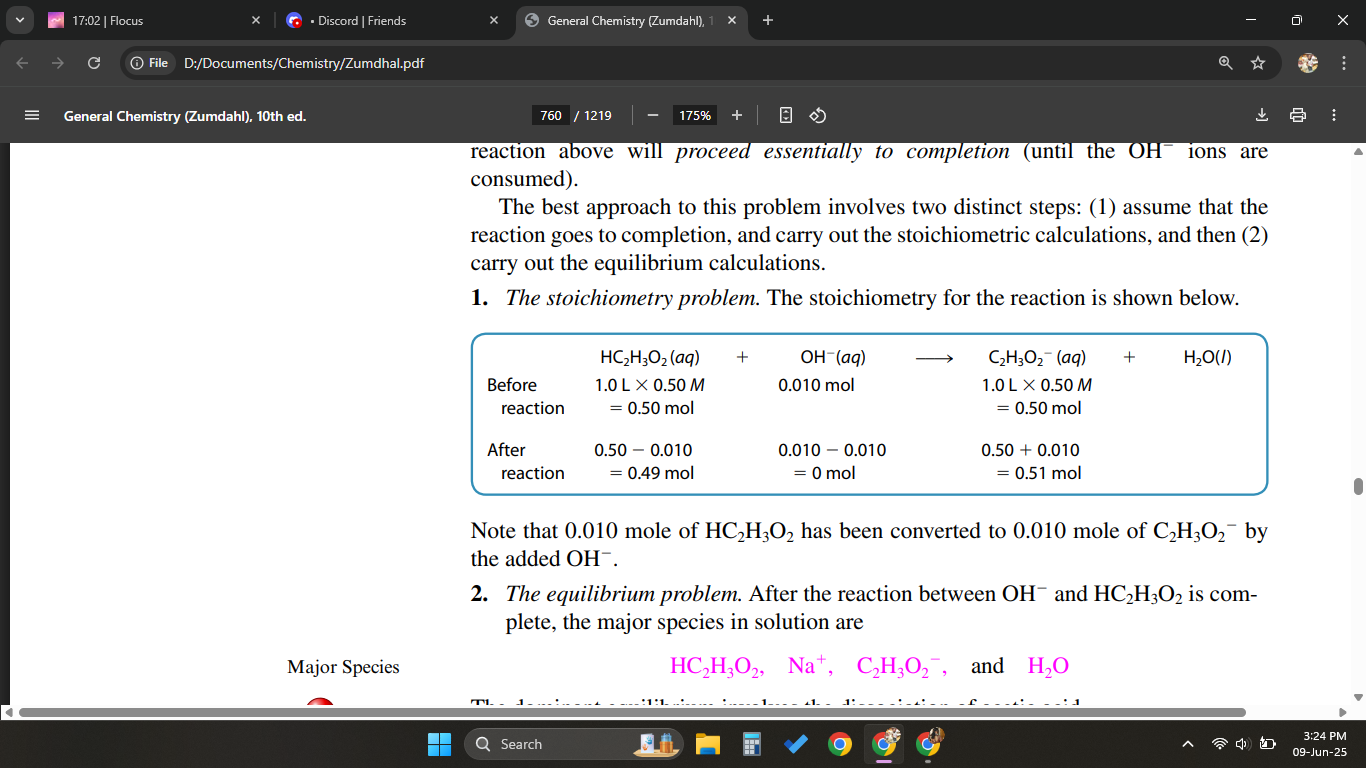Viewport: 1366px width, 768px height.
Task: Click the '= 0.49 mol' table value
Action: [652, 473]
